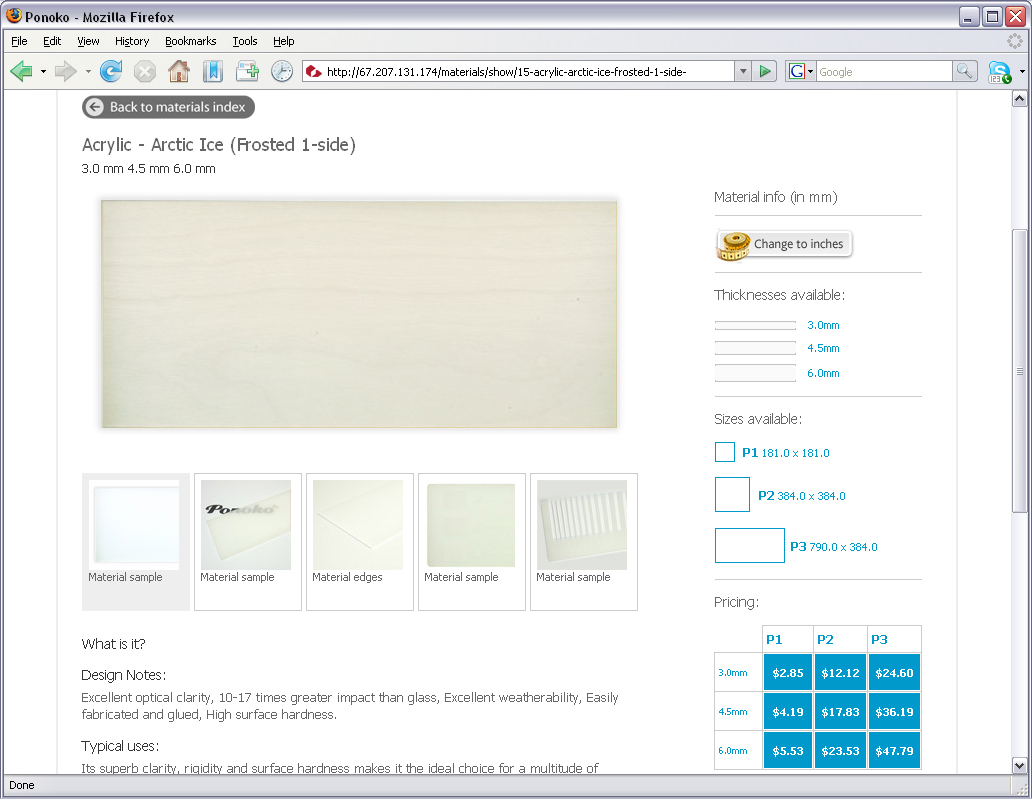Click the $23.53 price cell

click(x=840, y=750)
